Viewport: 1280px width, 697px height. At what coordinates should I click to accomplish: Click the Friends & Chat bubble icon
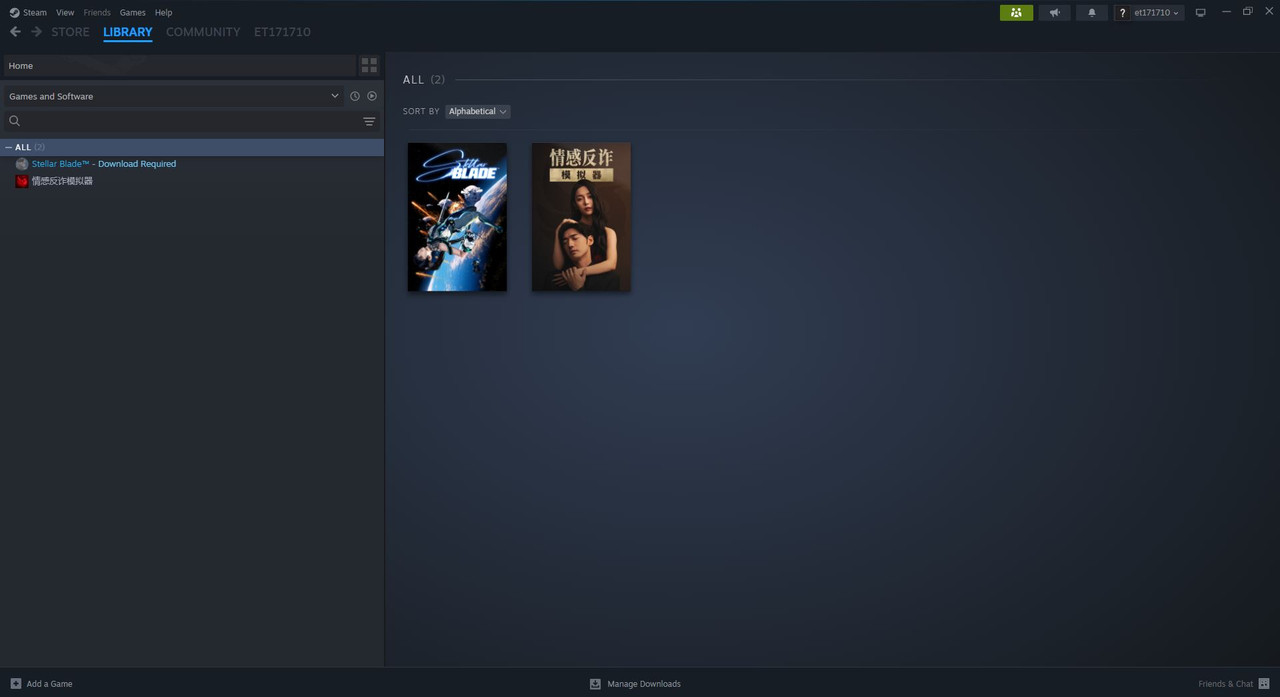1264,684
